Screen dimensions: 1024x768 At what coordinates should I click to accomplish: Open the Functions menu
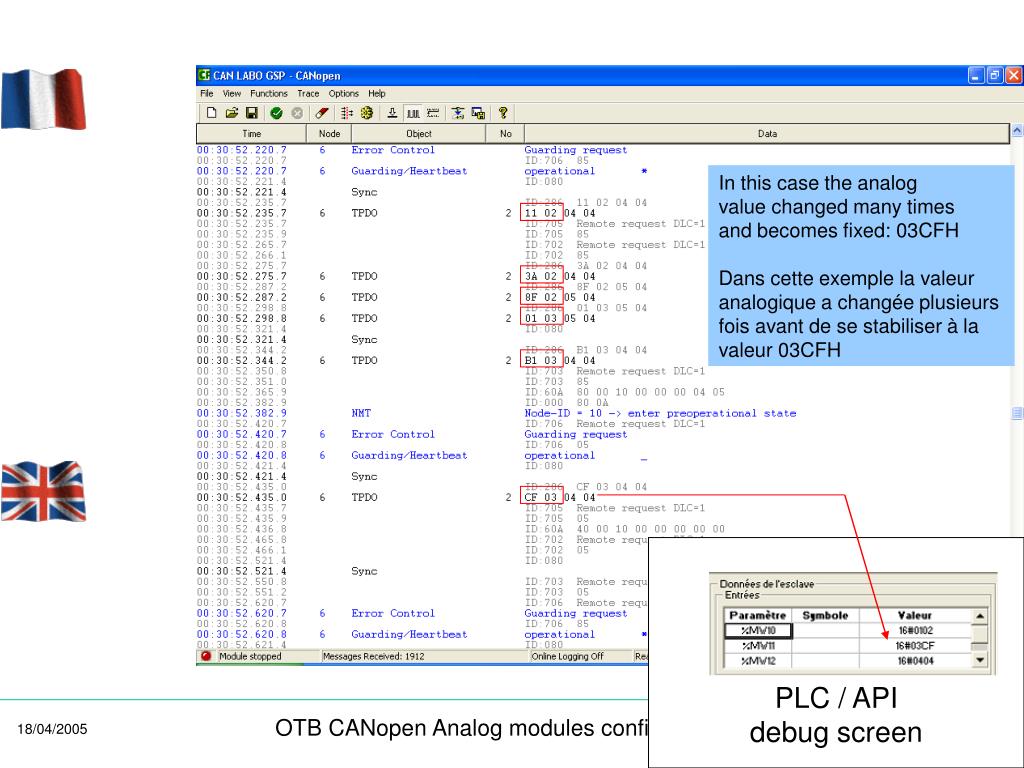point(268,93)
